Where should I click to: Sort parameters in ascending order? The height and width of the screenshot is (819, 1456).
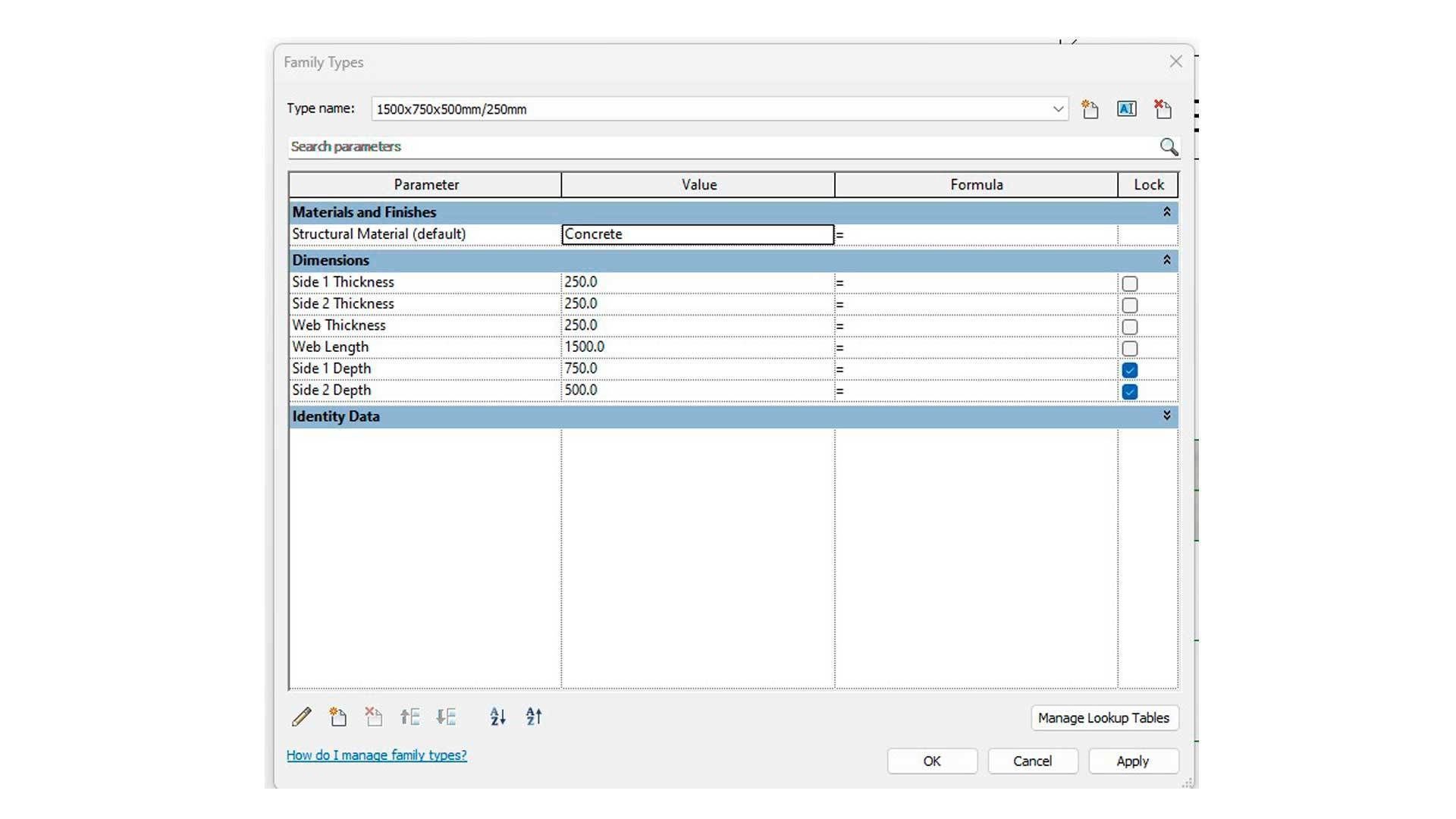[497, 717]
